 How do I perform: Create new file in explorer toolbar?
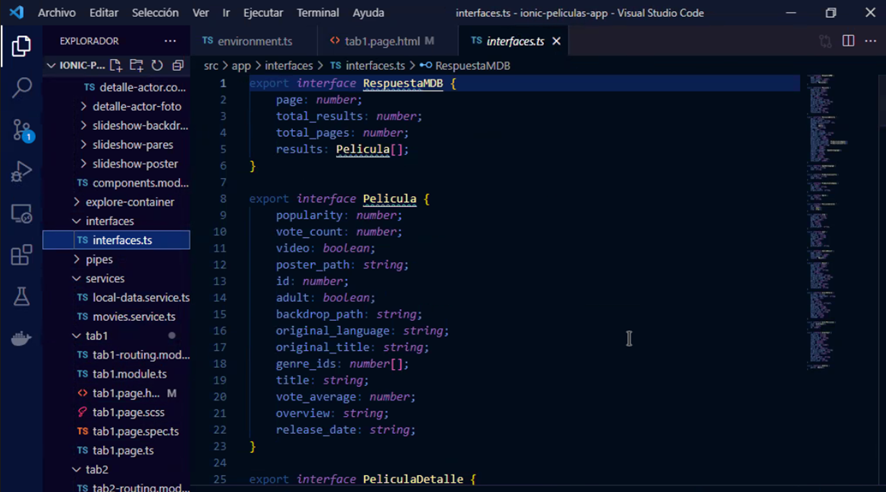click(116, 66)
